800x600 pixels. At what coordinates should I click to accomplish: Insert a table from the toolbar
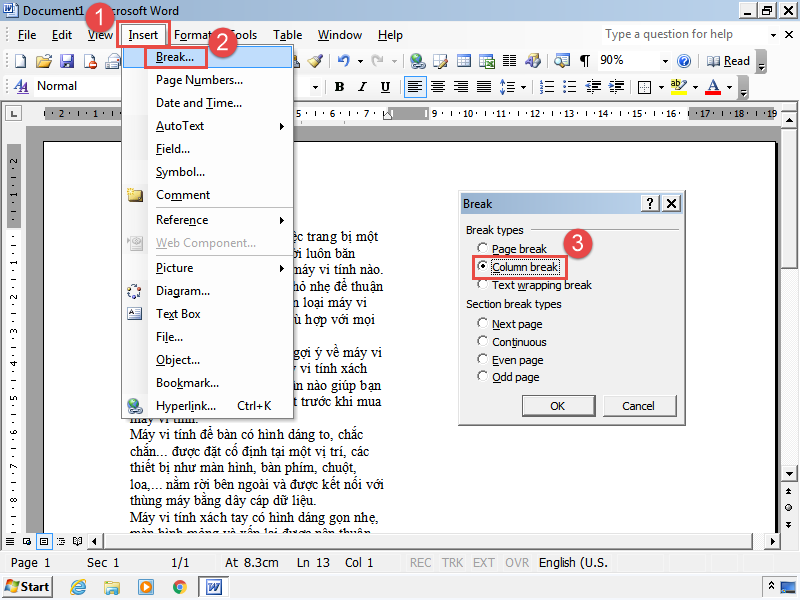pos(464,61)
